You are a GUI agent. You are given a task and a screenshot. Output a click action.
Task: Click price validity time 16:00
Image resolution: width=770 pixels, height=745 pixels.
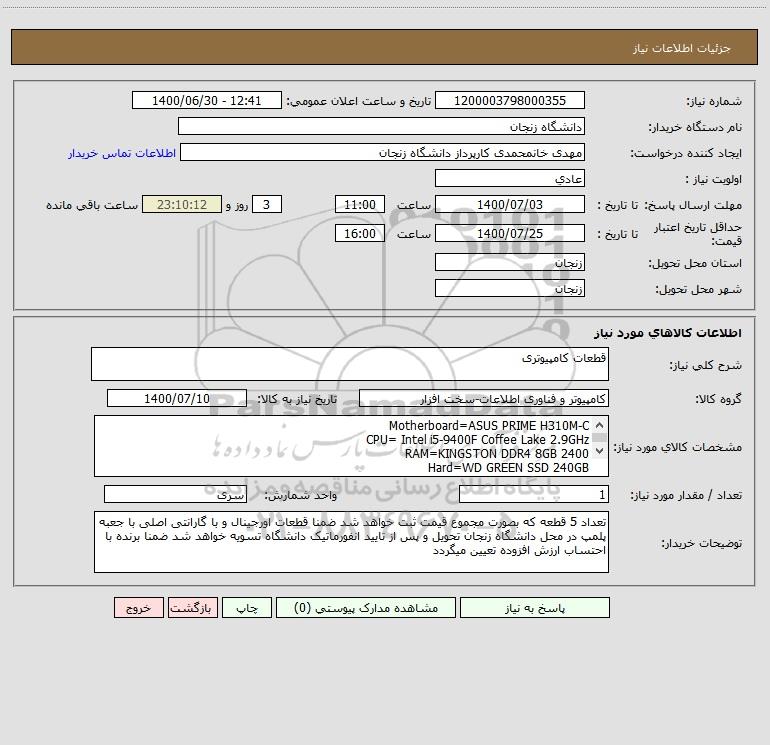(359, 233)
